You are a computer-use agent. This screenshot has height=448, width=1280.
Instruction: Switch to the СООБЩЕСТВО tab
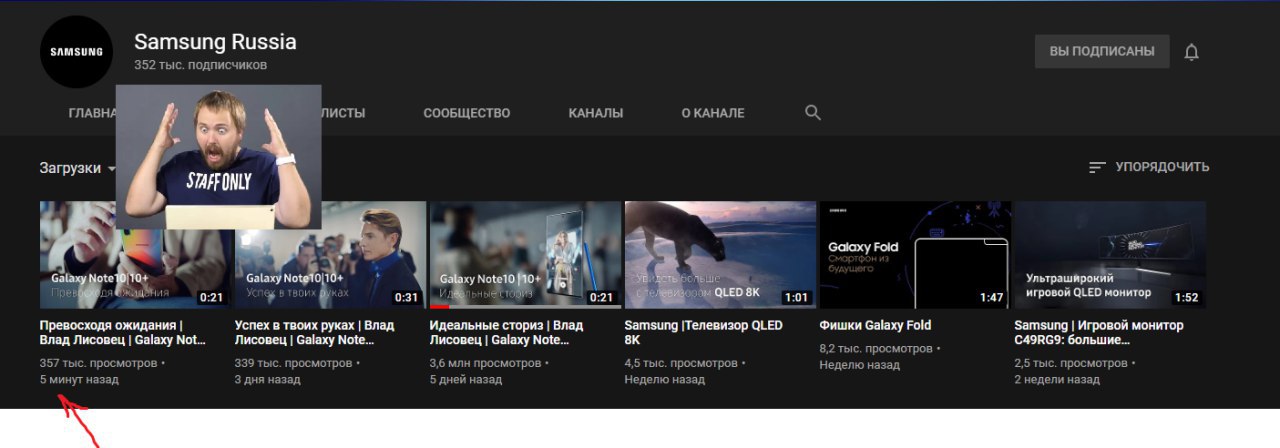click(x=467, y=113)
